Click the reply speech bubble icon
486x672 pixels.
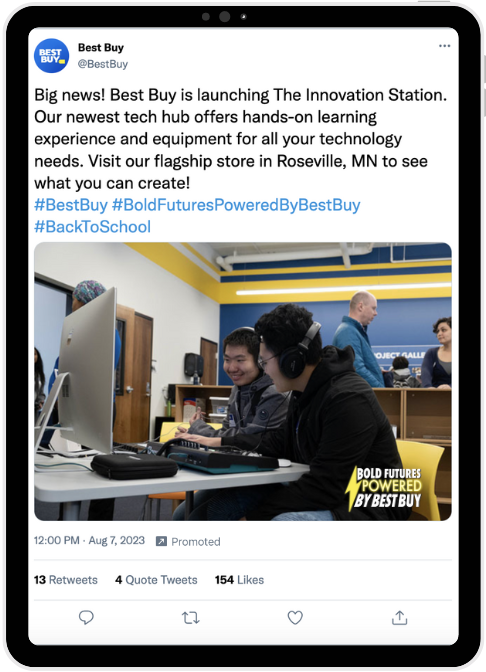click(86, 618)
